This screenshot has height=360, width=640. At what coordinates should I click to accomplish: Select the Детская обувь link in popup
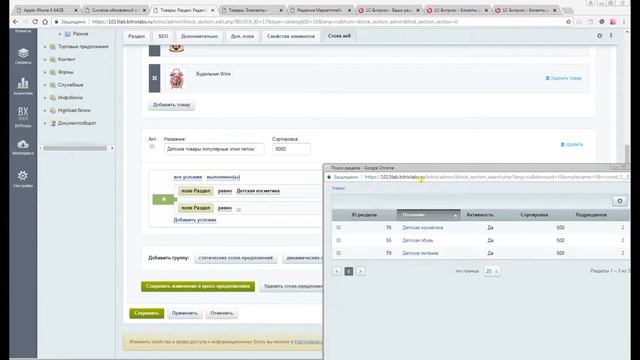click(x=418, y=240)
